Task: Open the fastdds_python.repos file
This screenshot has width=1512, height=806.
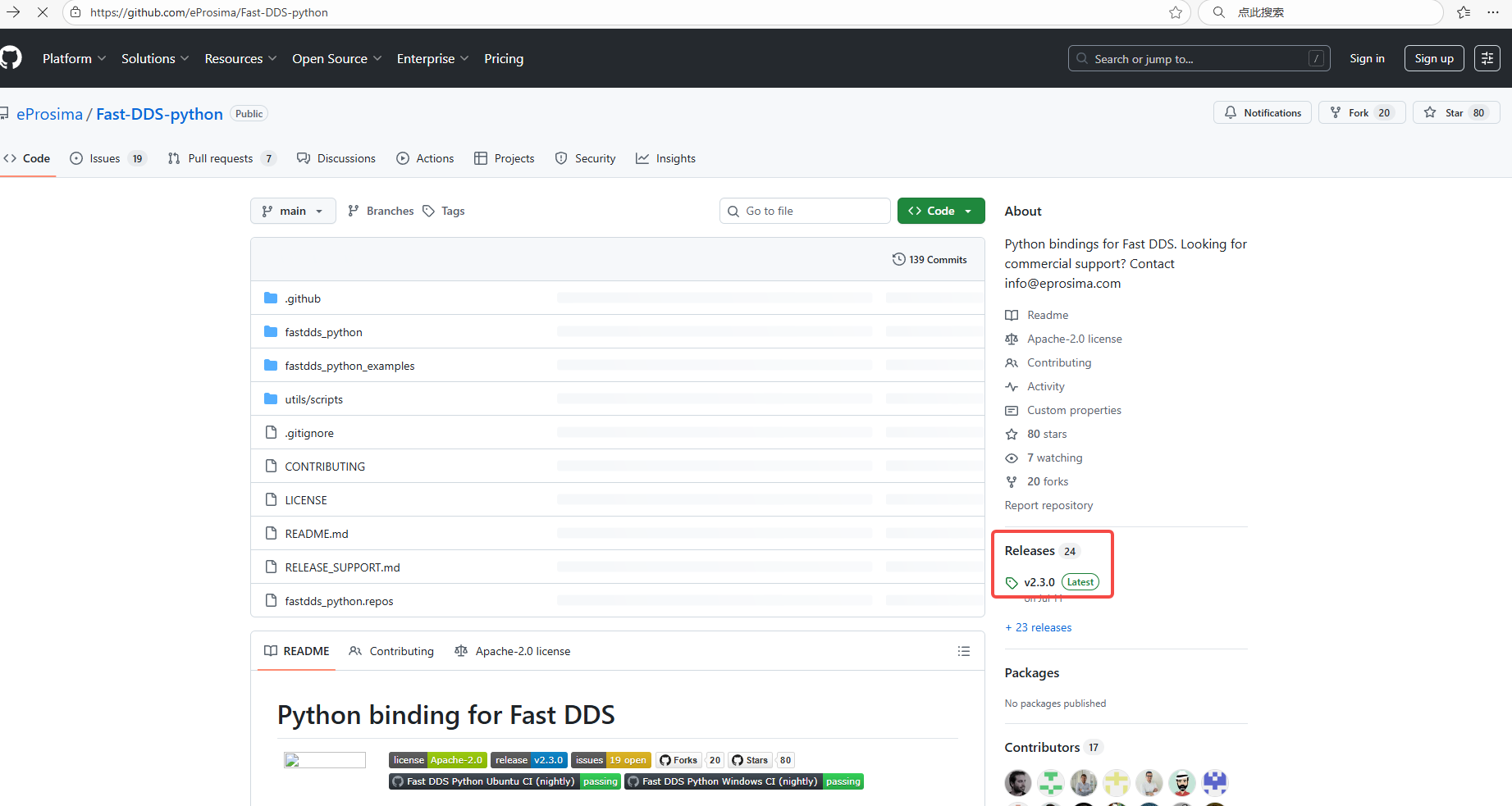Action: pos(339,601)
